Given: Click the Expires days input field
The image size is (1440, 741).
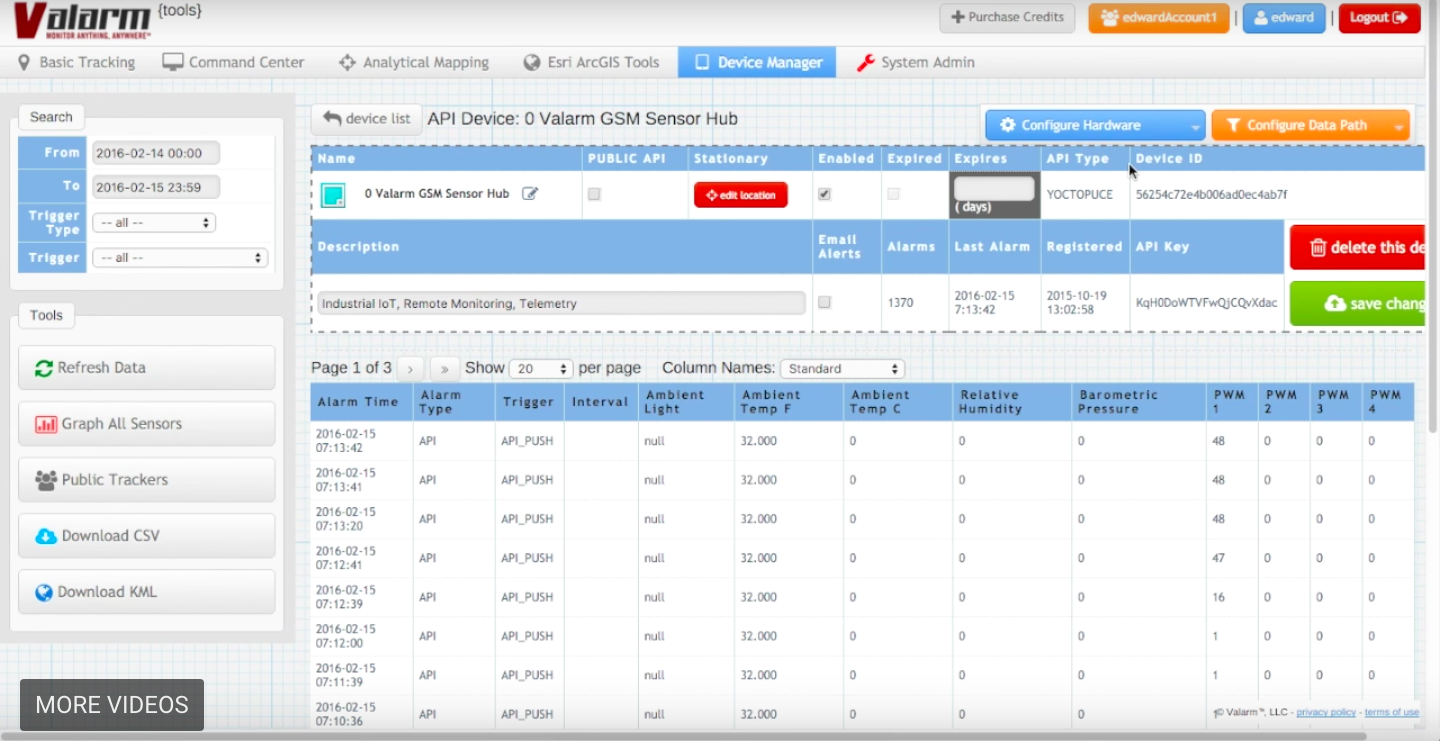Looking at the screenshot, I should coord(994,188).
